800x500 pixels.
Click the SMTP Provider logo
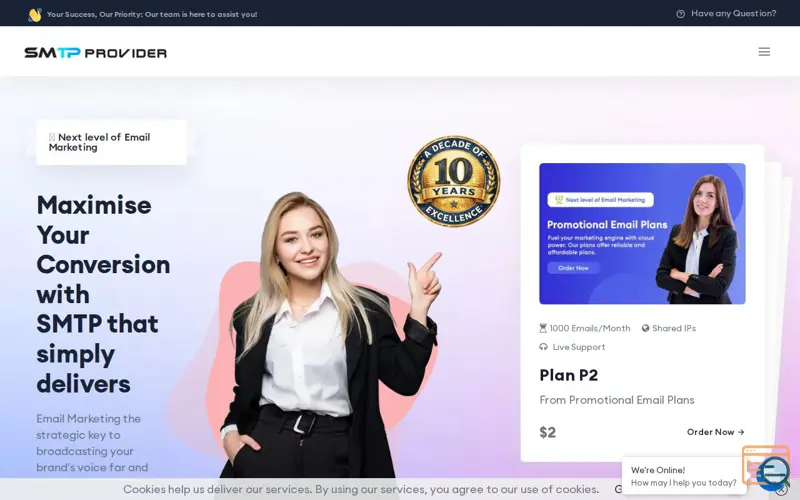(95, 53)
